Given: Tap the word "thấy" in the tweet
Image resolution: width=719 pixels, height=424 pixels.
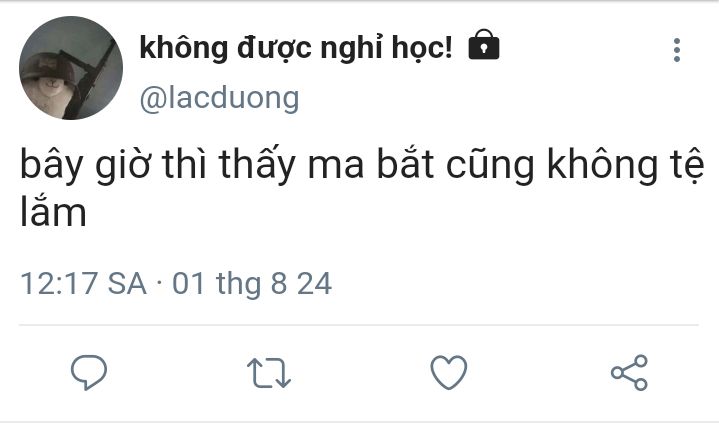Looking at the screenshot, I should point(257,164).
